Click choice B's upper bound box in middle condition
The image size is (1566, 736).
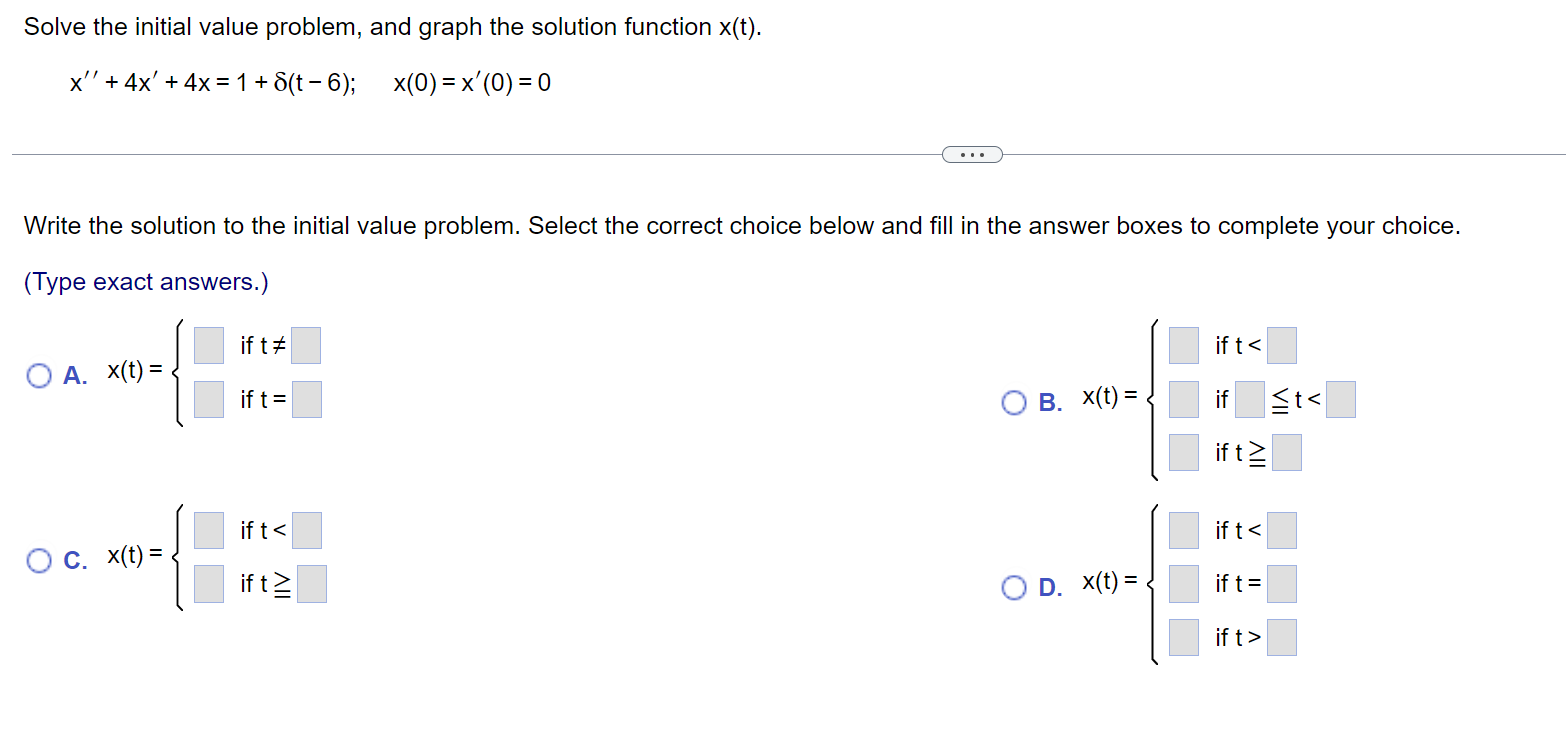(x=1341, y=399)
